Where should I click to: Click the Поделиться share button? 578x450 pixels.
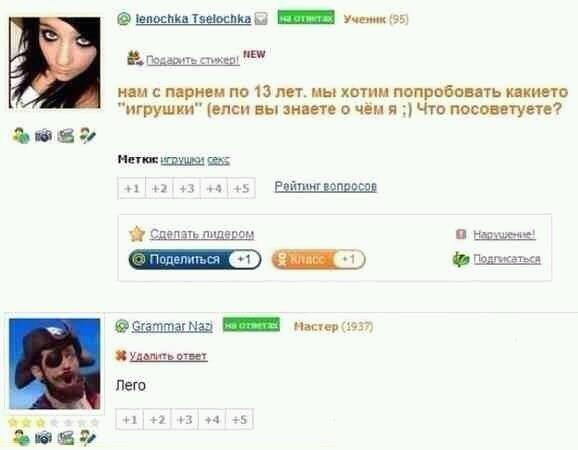pos(195,259)
